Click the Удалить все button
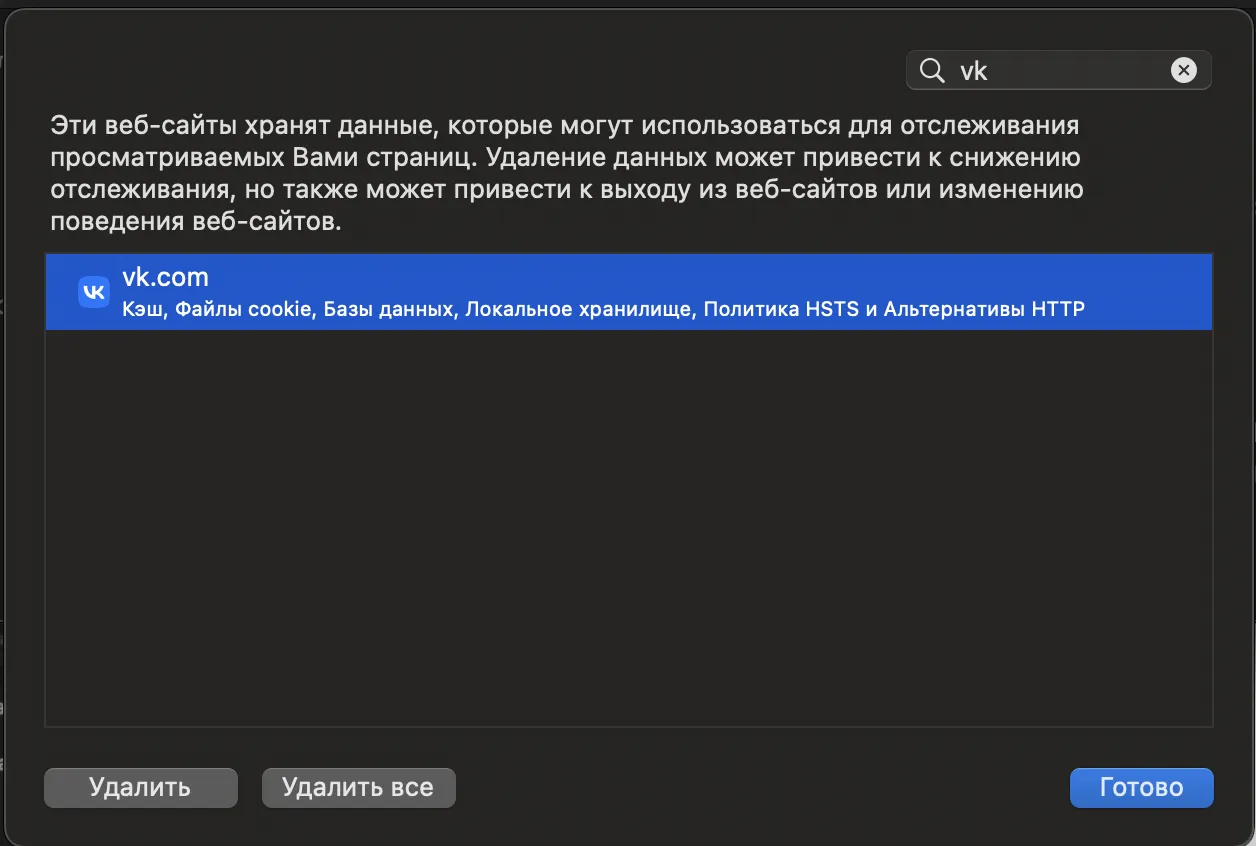 [358, 787]
